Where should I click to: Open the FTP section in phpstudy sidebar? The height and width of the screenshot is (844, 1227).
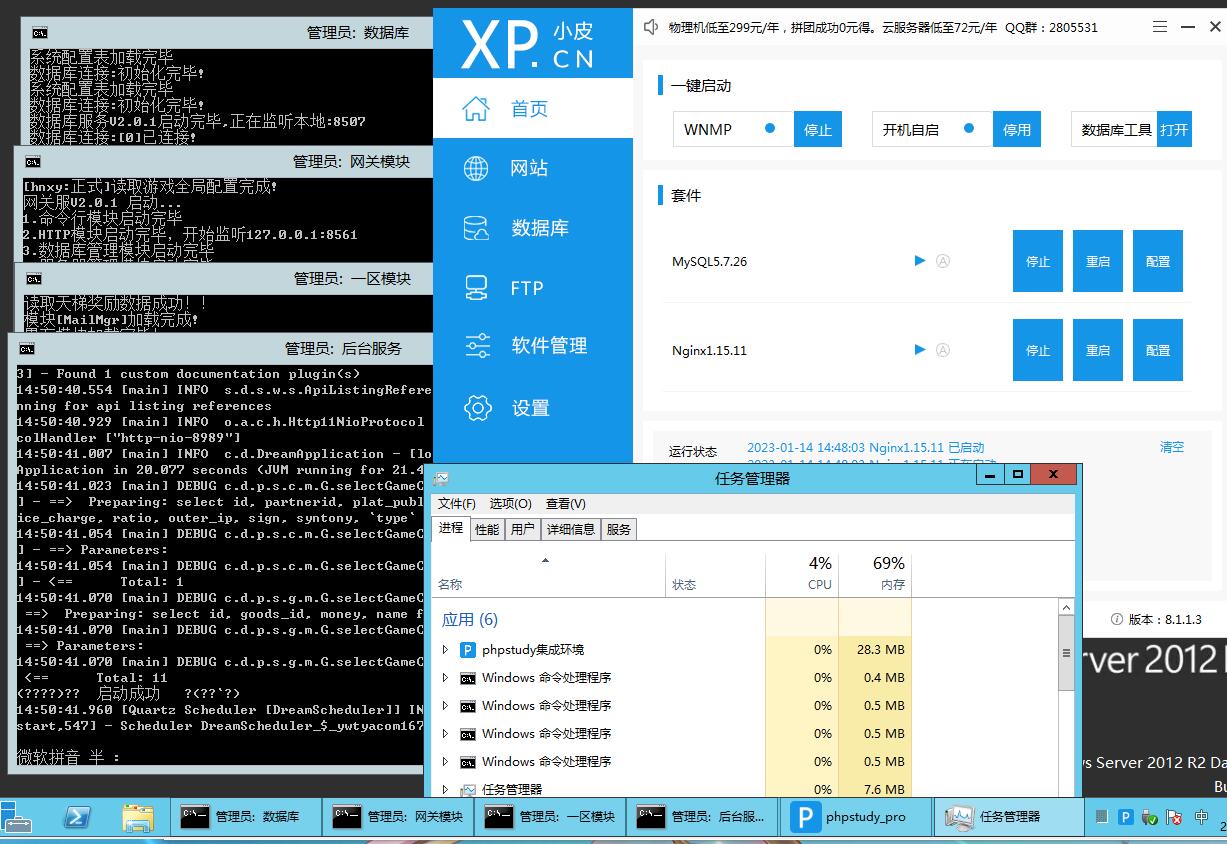532,288
